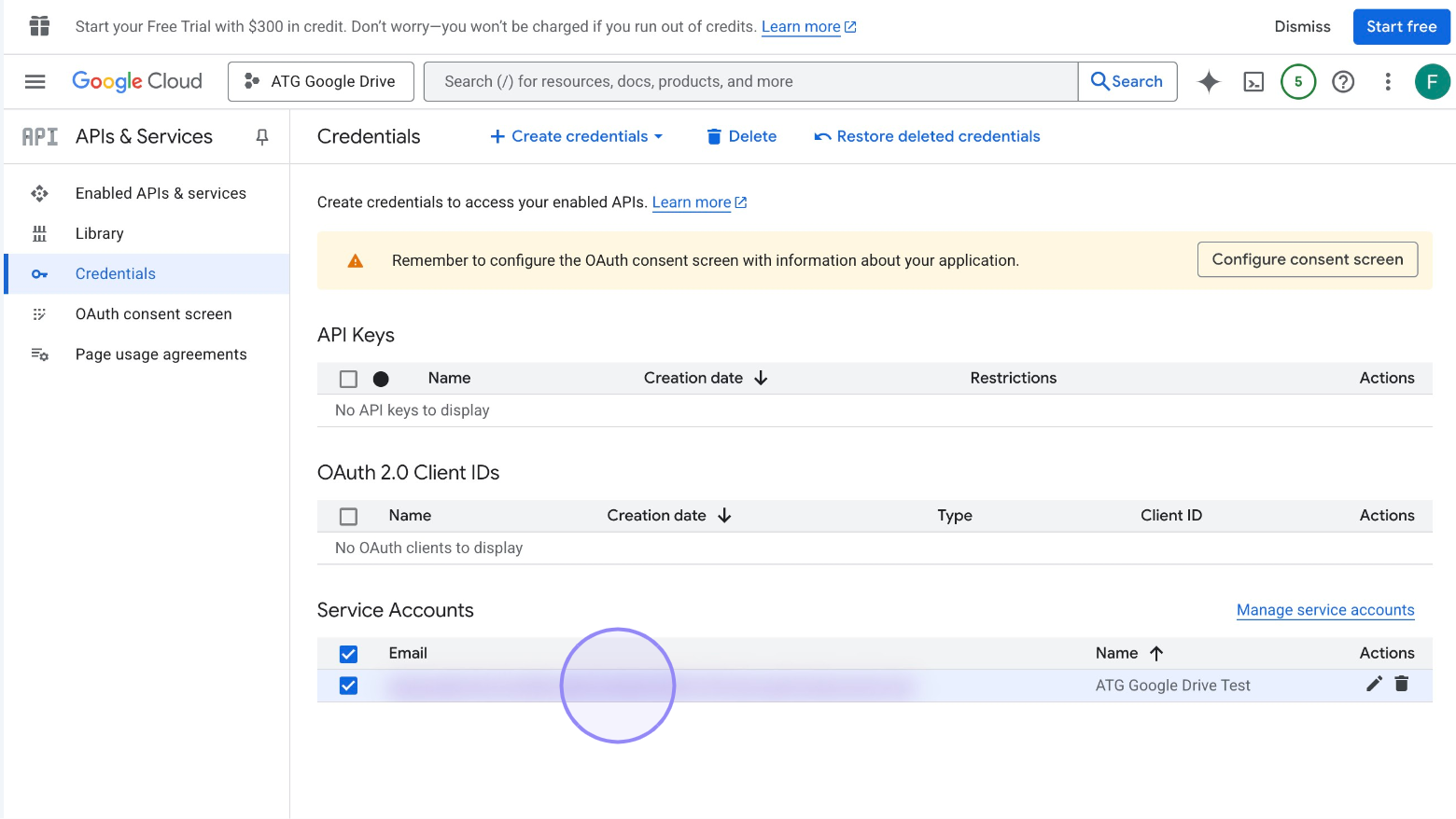Click Configure consent screen button
The width and height of the screenshot is (1456, 819).
(x=1307, y=259)
